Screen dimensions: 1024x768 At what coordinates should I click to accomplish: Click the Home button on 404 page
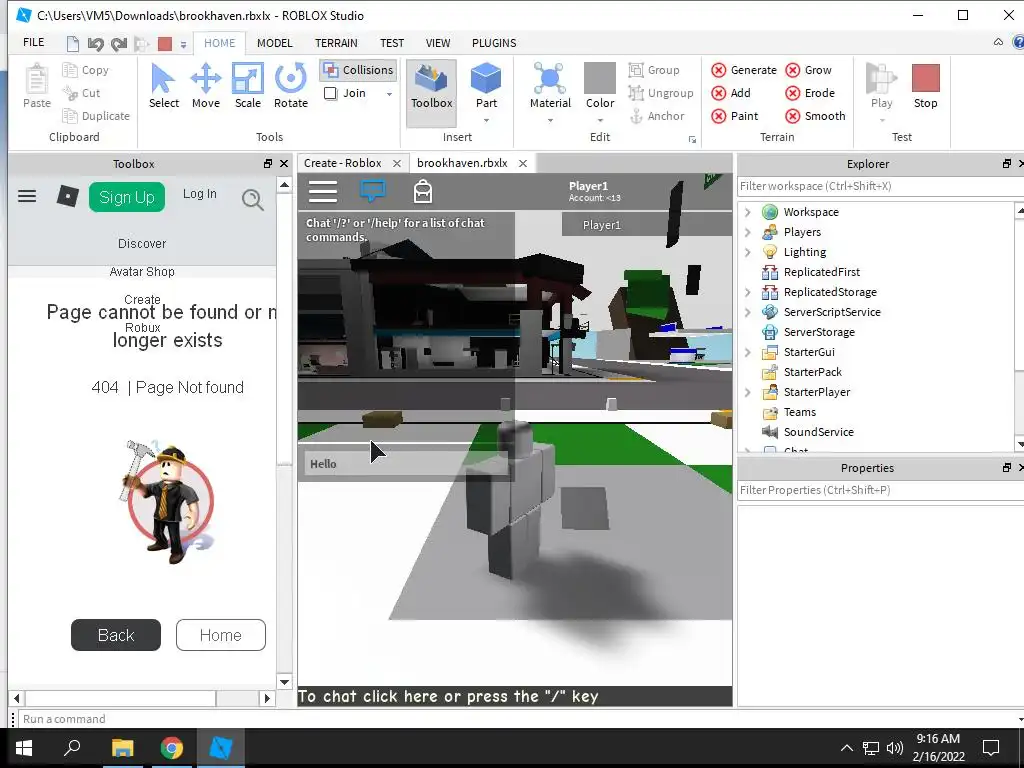(221, 635)
